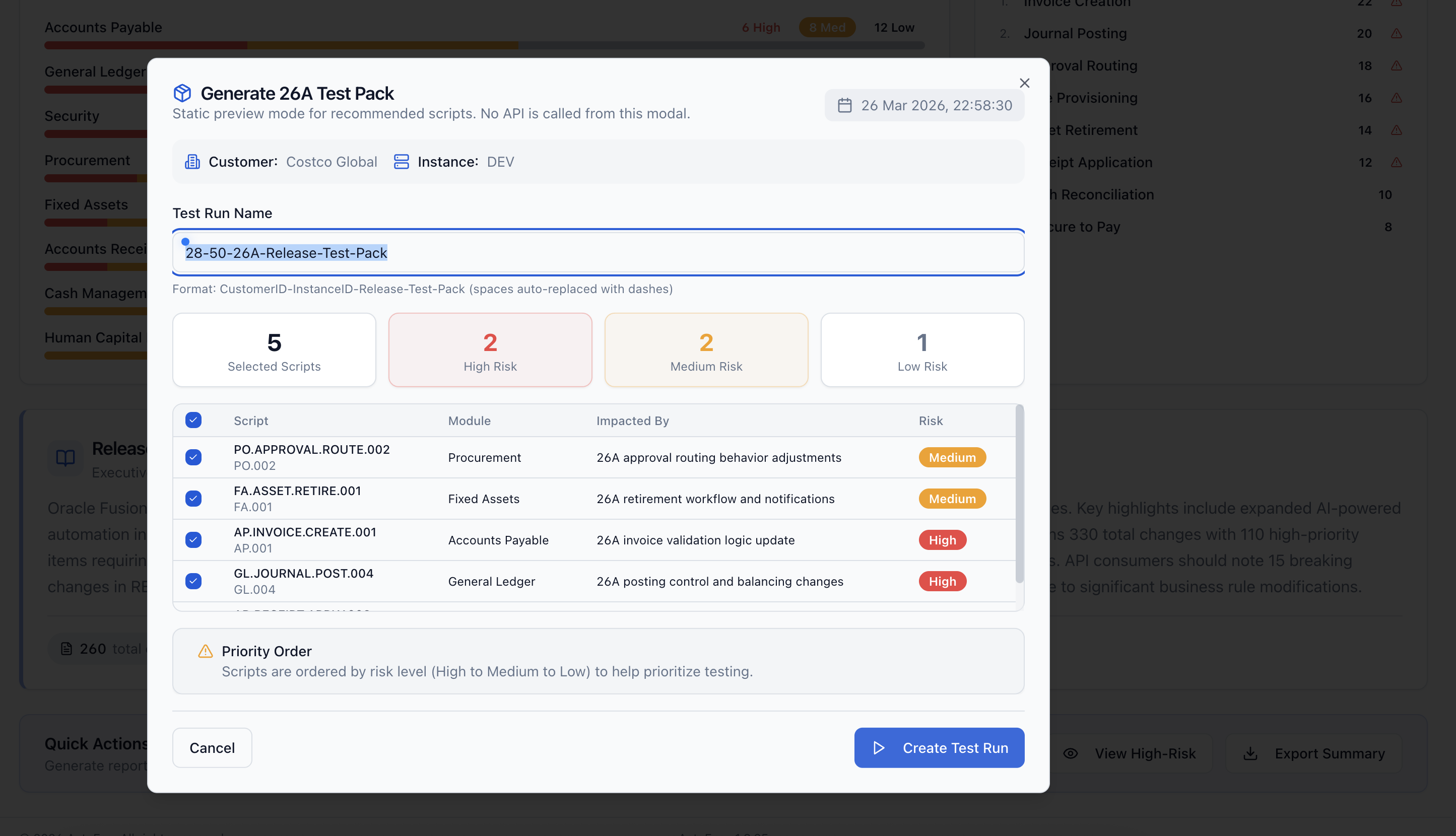Click the book icon beside the Release heading

pyautogui.click(x=65, y=458)
